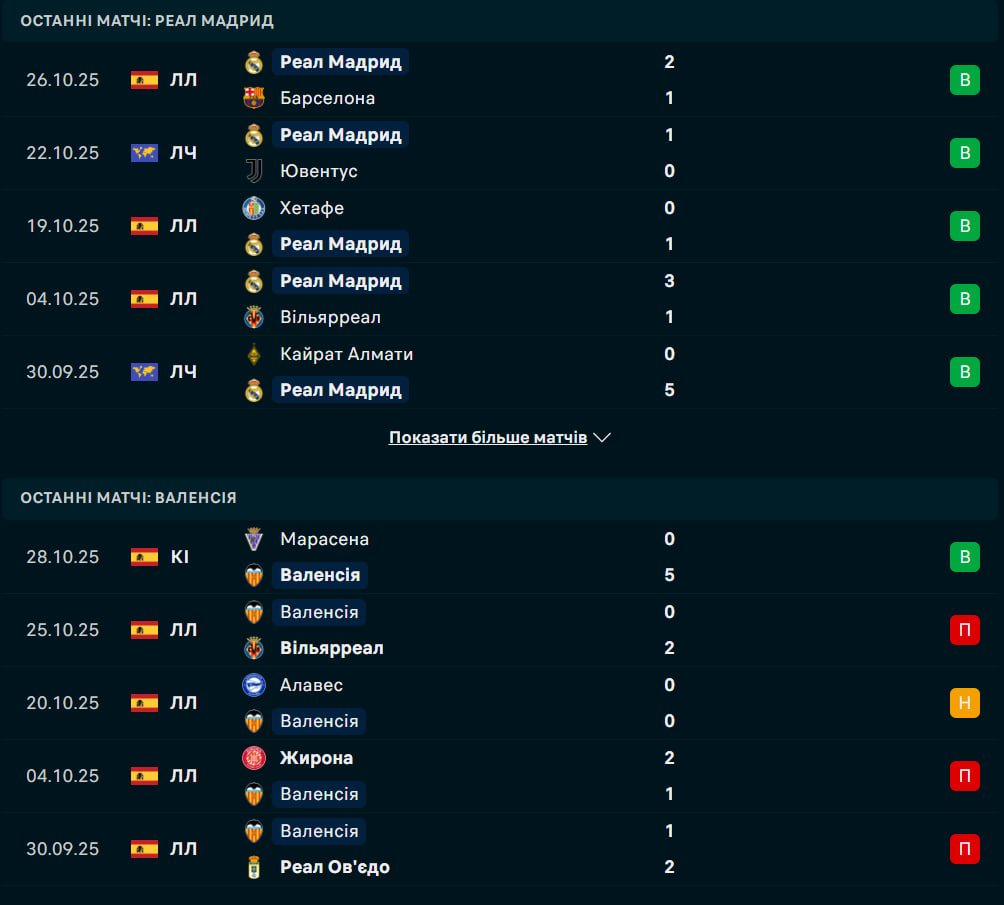Open the 'Жирона' team link
Image resolution: width=1004 pixels, height=905 pixels.
coord(316,758)
